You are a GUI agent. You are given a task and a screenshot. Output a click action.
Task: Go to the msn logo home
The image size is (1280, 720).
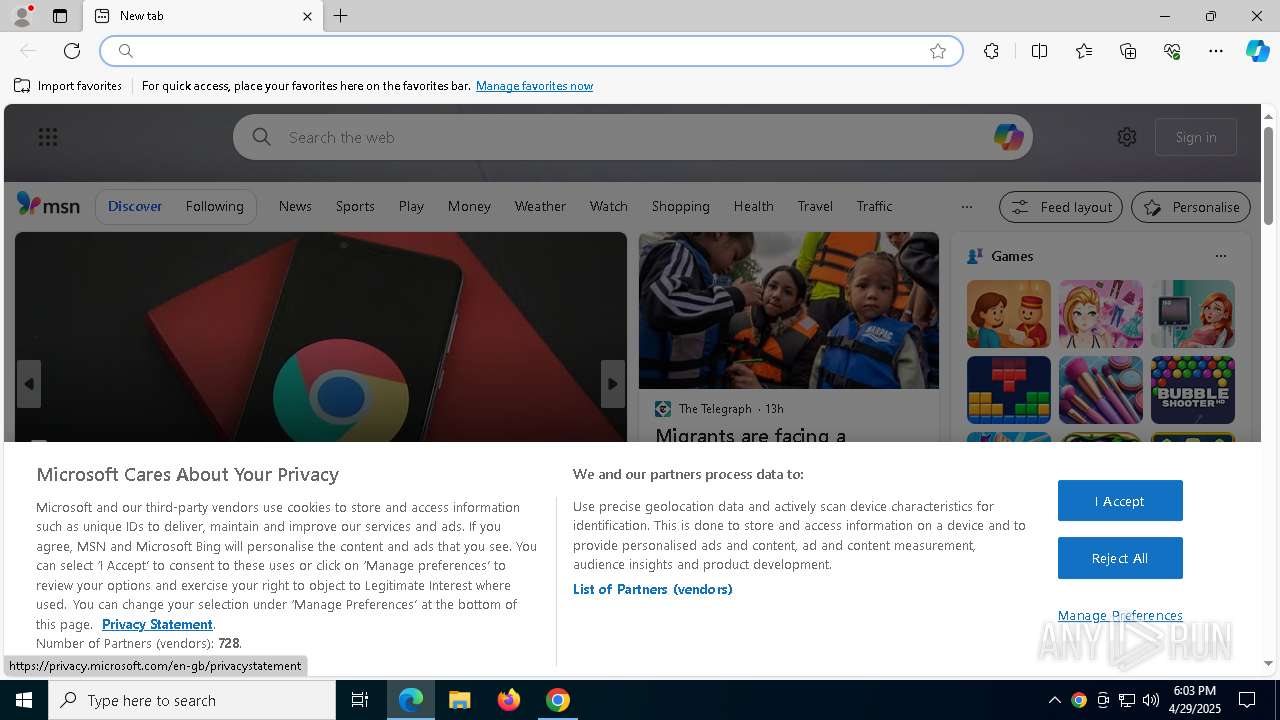pyautogui.click(x=48, y=205)
